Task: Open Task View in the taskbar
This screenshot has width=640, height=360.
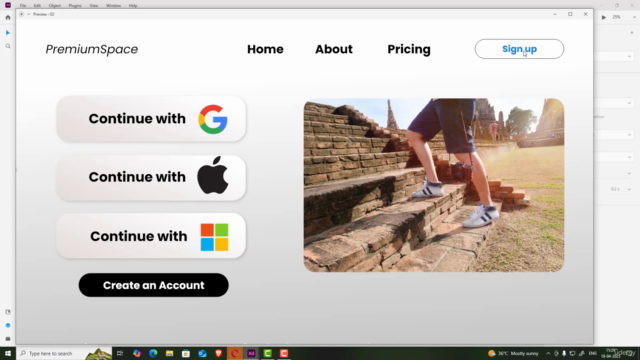Action: coord(120,353)
